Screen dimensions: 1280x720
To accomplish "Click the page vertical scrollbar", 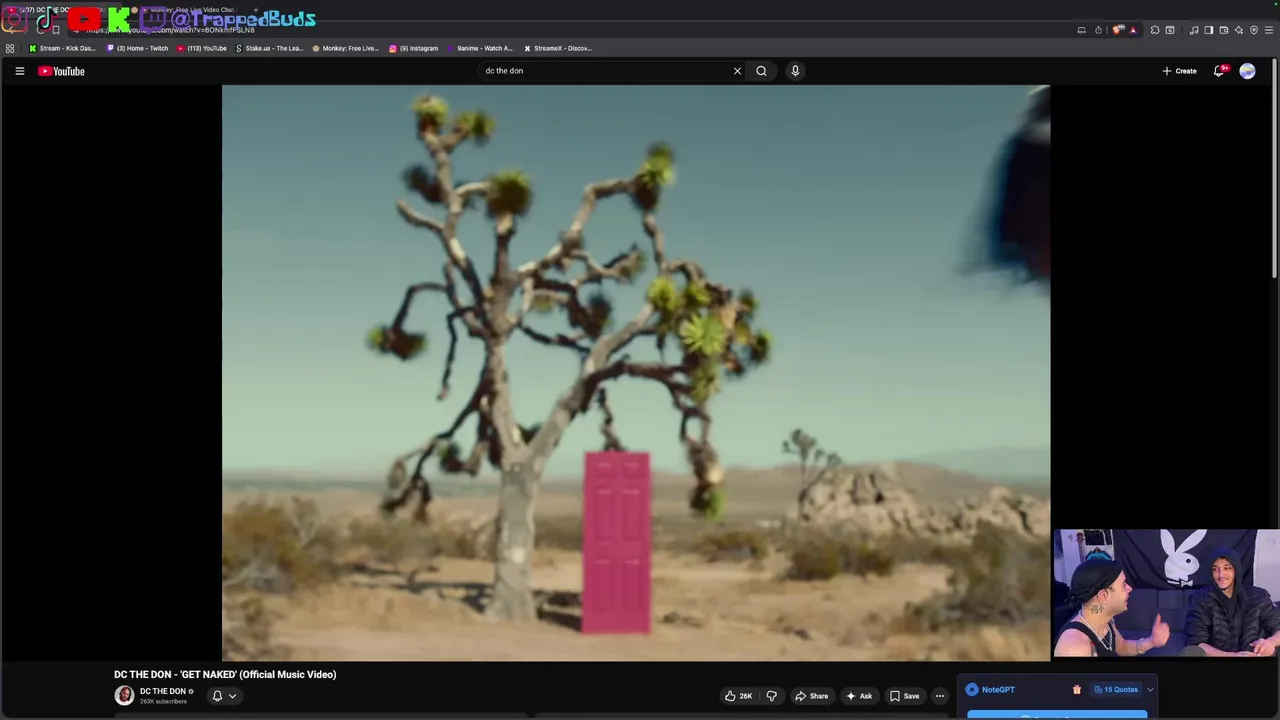I will [1275, 170].
